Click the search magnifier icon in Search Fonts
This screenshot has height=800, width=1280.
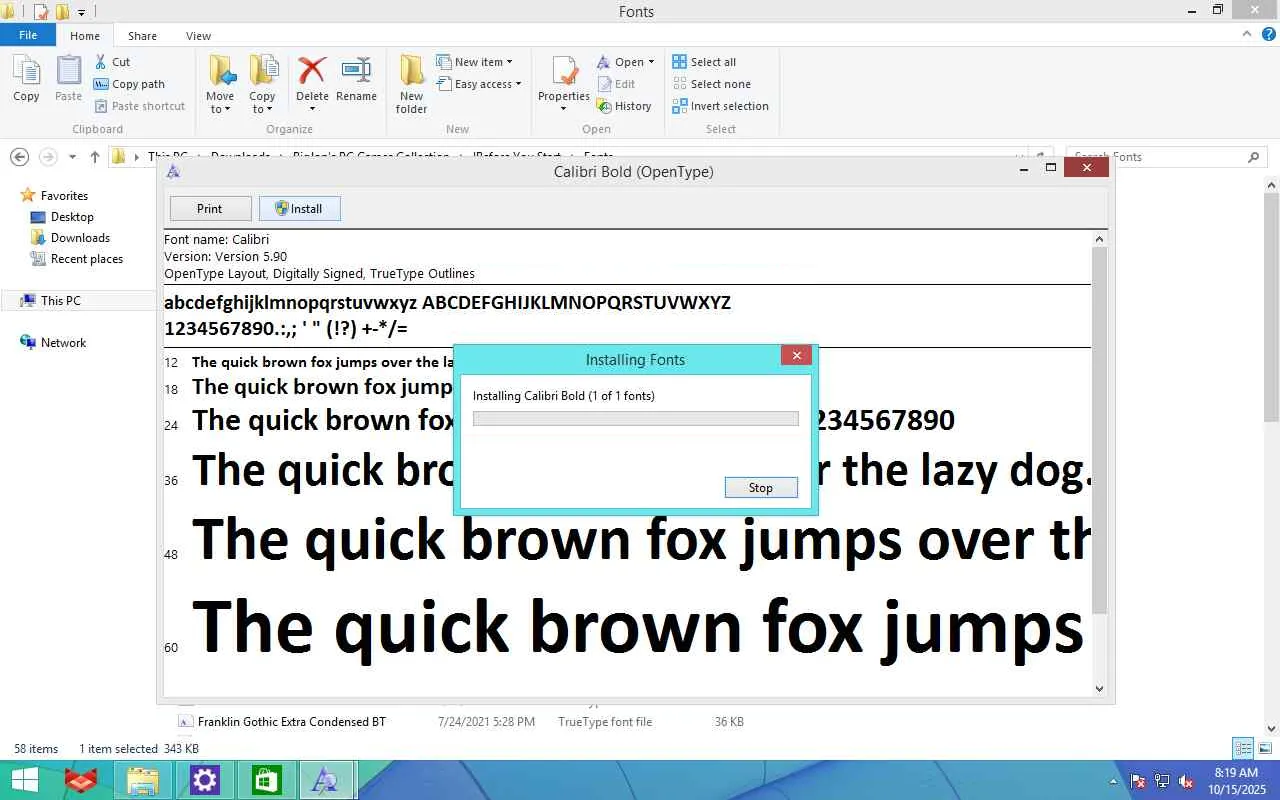click(x=1253, y=157)
